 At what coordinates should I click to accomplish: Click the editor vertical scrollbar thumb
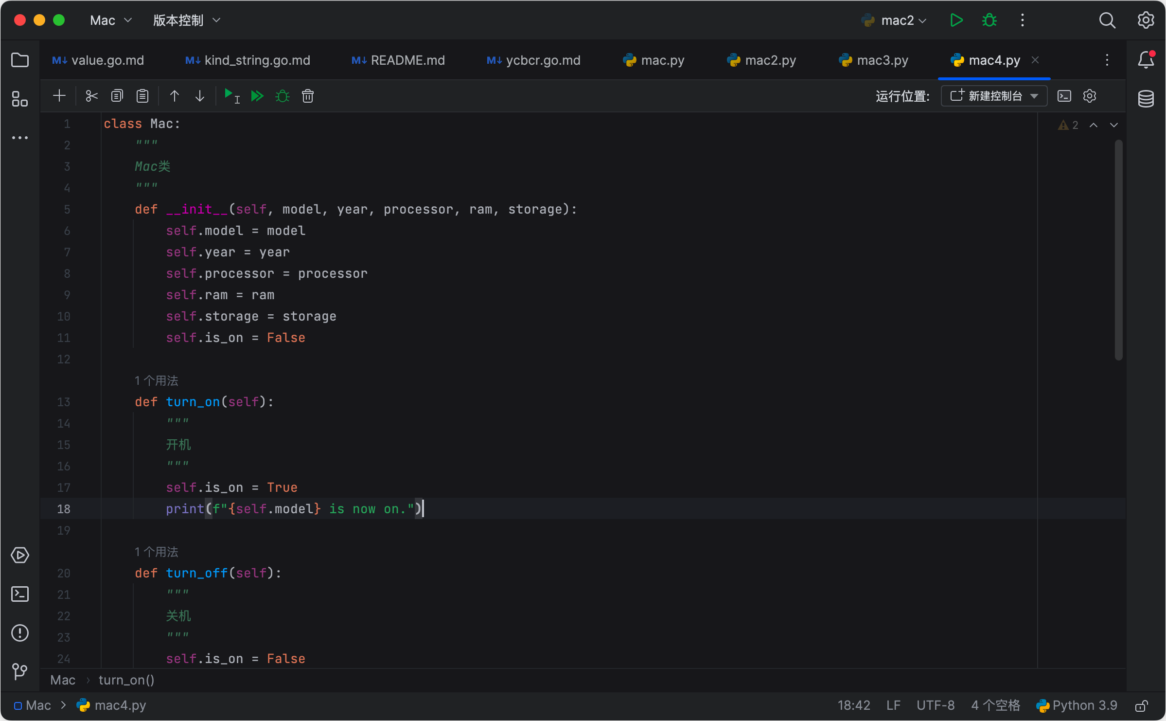click(x=1118, y=250)
